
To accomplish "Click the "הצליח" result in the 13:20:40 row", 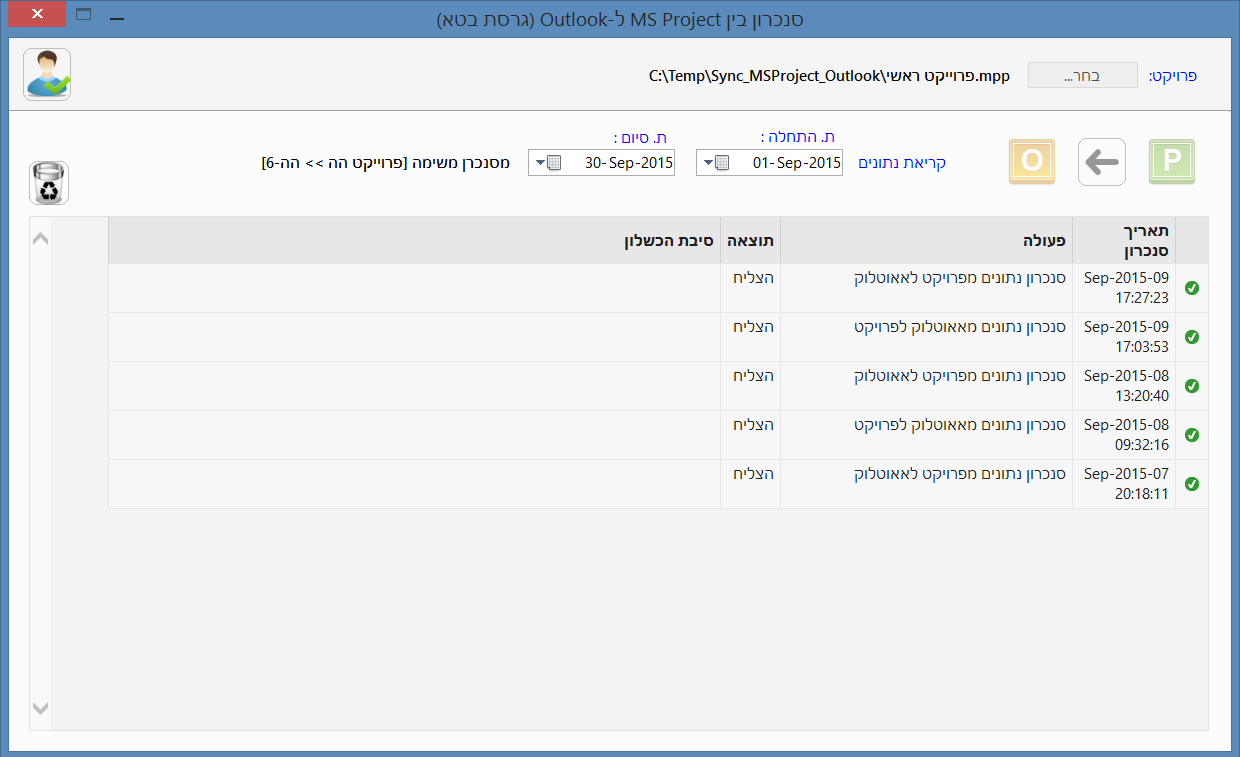I will [754, 376].
